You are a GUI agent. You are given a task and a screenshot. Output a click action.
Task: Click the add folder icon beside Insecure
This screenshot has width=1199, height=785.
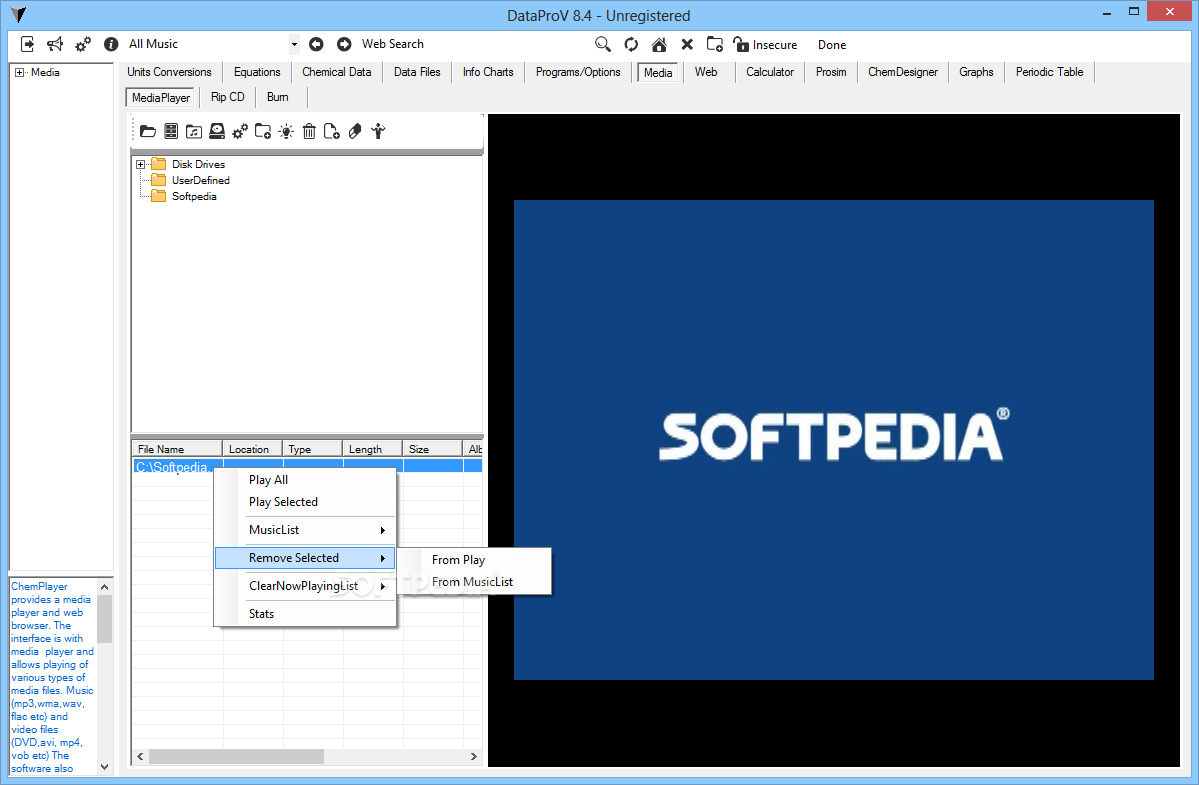tap(714, 44)
